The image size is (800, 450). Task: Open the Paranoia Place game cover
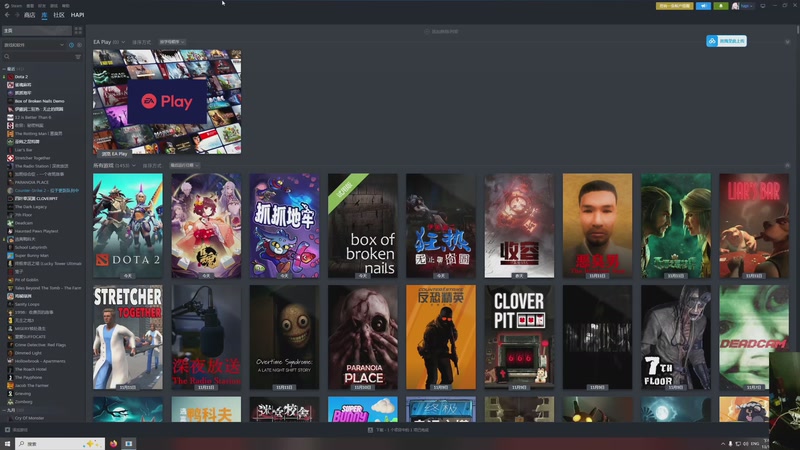click(x=363, y=337)
